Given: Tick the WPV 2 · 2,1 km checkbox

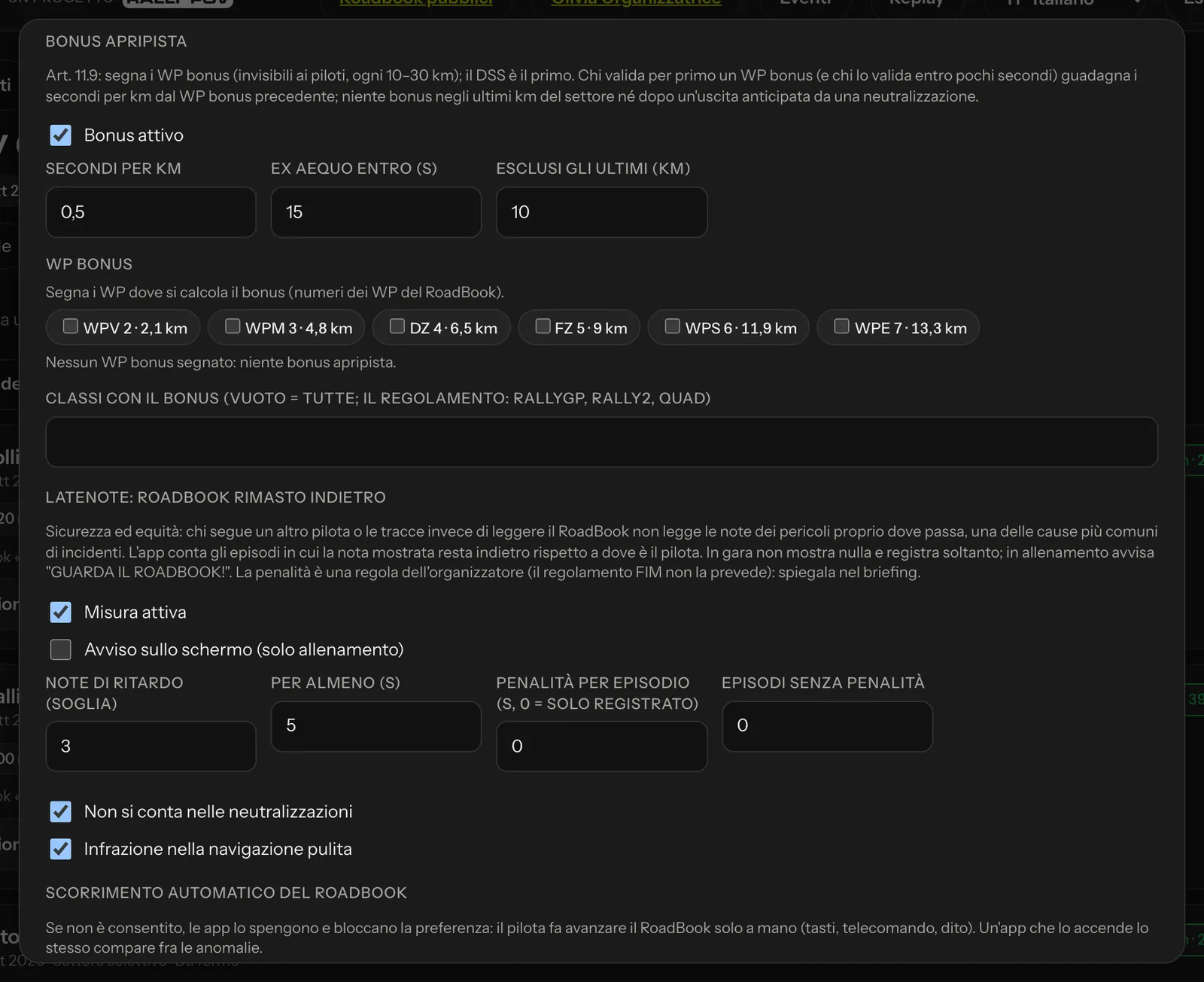Looking at the screenshot, I should point(71,326).
